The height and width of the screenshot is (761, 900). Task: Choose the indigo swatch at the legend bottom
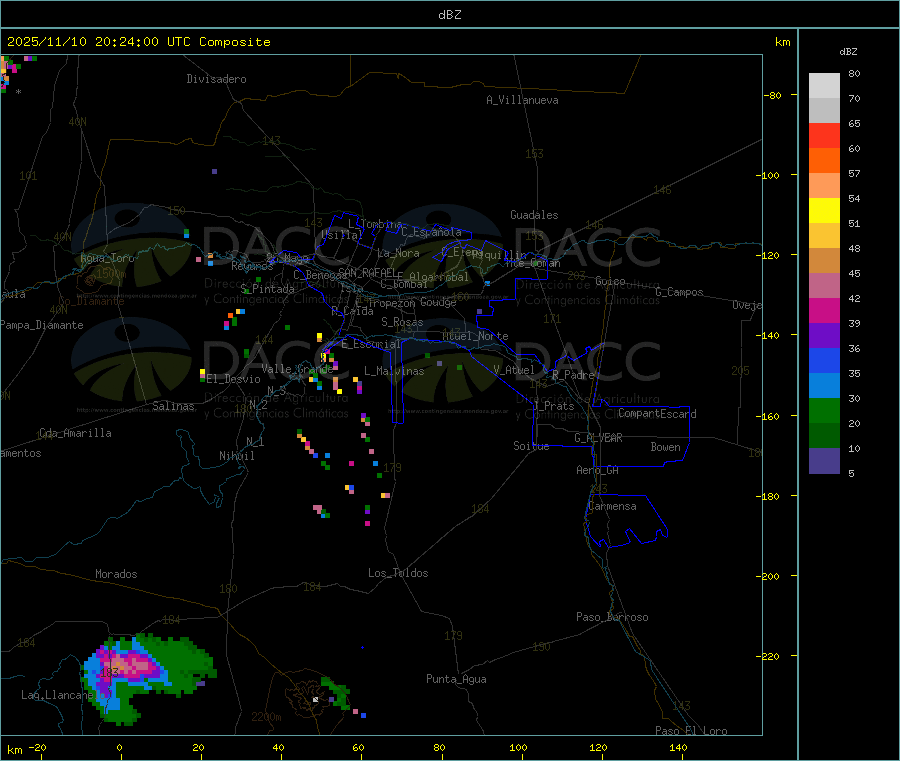824,461
